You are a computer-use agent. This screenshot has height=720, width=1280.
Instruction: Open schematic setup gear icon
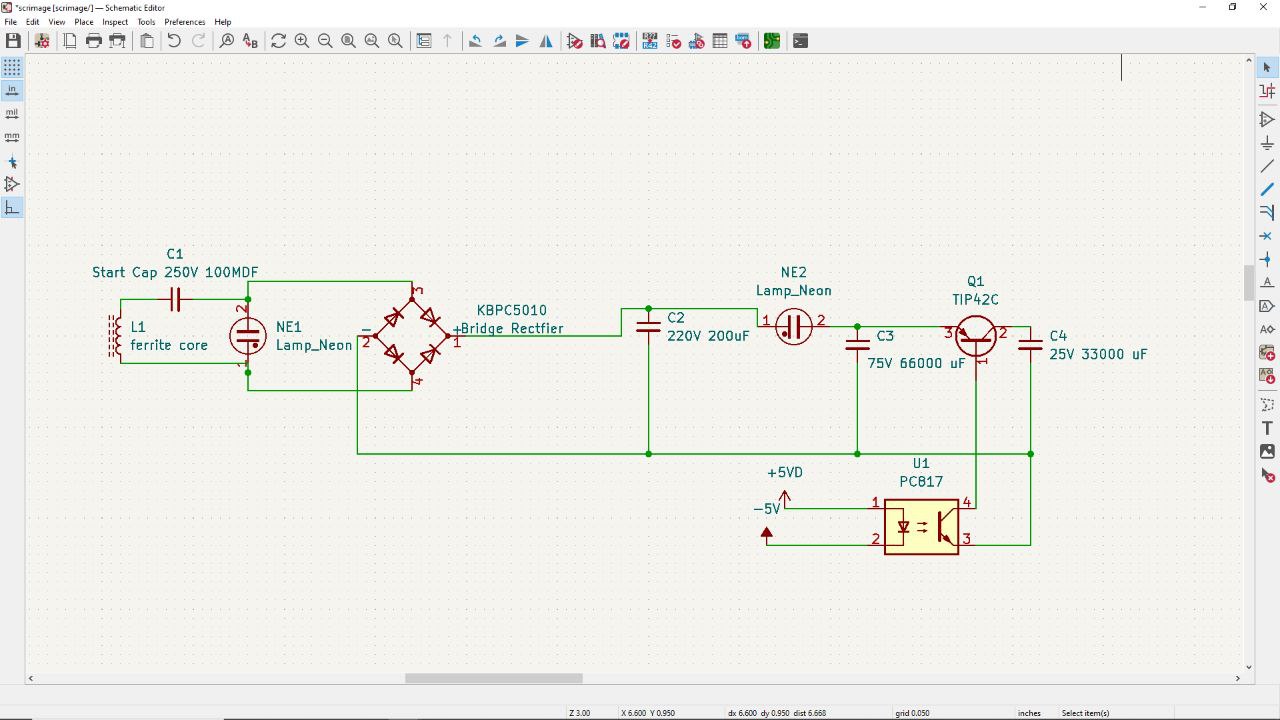[42, 41]
